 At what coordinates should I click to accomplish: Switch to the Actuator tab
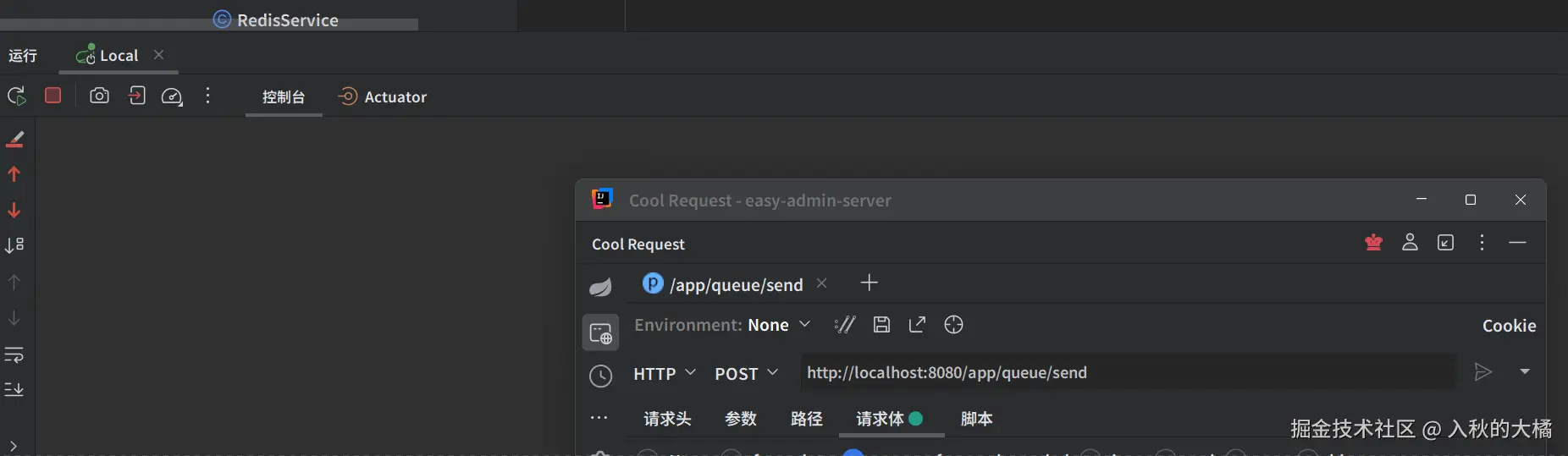point(382,96)
